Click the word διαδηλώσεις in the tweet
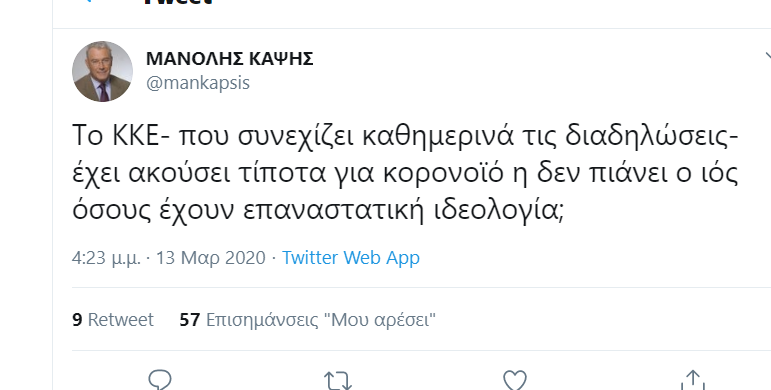Screen dimensions: 771x390 click(x=649, y=136)
